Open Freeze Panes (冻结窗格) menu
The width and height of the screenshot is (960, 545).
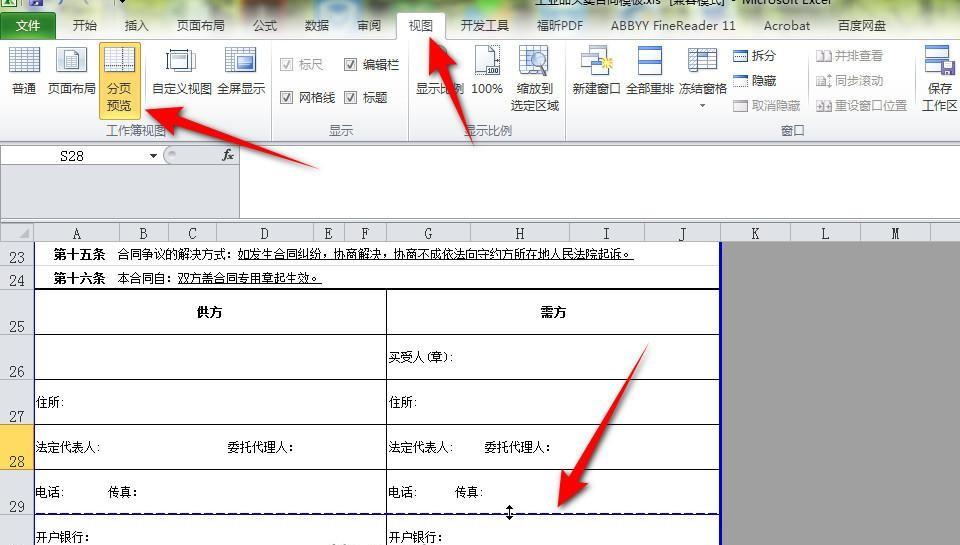(702, 77)
